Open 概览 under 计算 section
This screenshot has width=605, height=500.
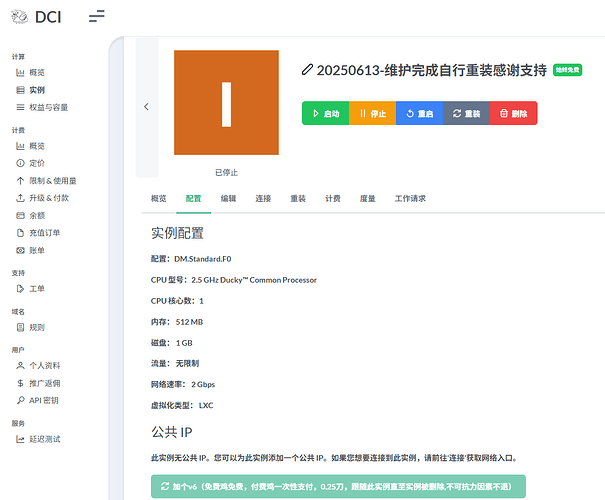click(30, 72)
